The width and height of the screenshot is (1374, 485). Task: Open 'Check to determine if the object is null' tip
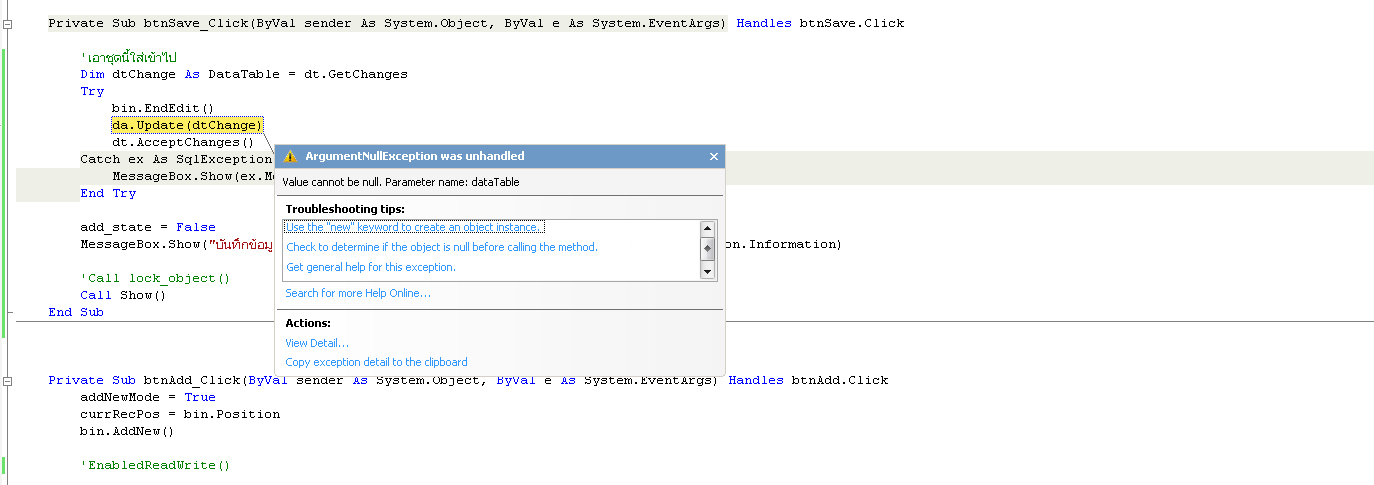click(441, 247)
